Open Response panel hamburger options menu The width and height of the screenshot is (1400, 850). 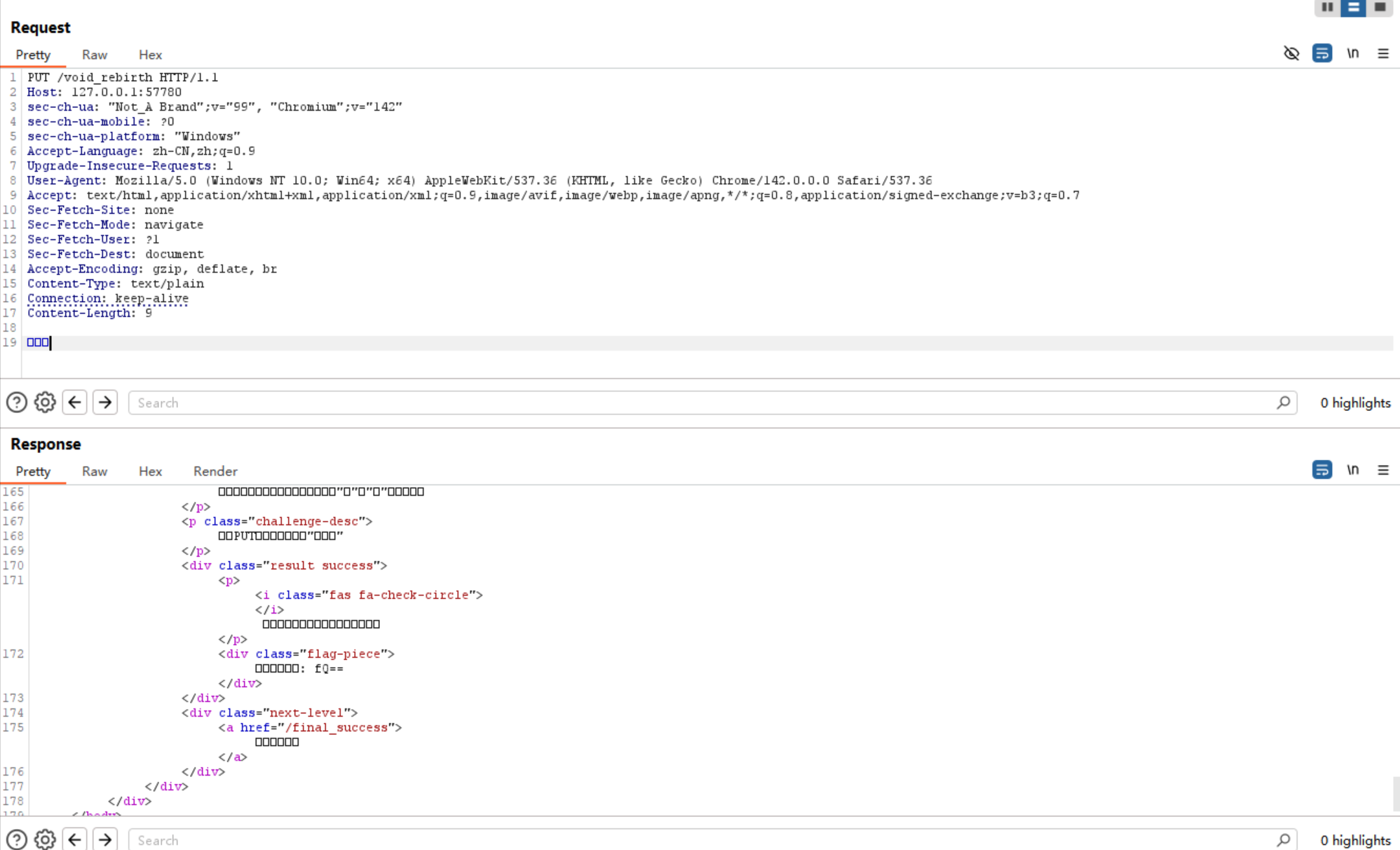pos(1383,470)
